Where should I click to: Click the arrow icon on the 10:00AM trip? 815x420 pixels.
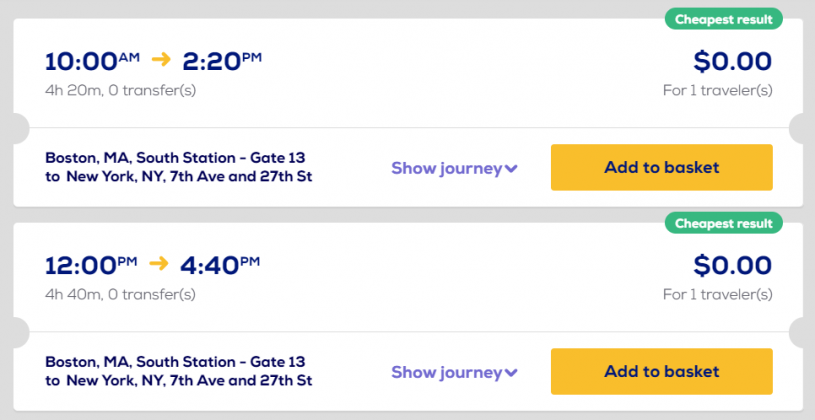tap(162, 61)
